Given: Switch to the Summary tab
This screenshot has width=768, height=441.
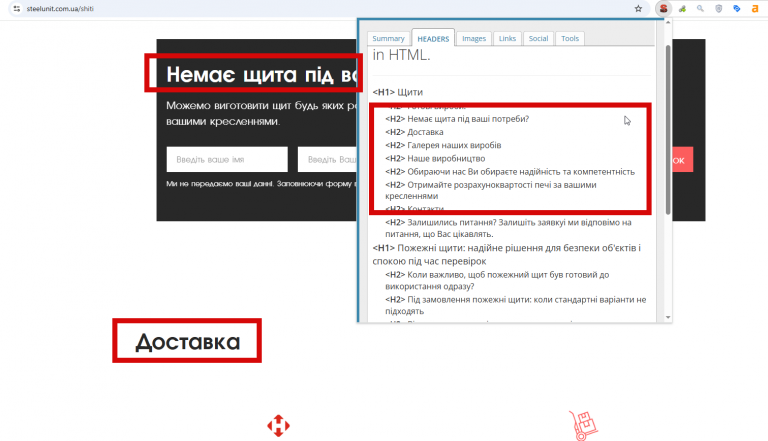Looking at the screenshot, I should (x=388, y=38).
